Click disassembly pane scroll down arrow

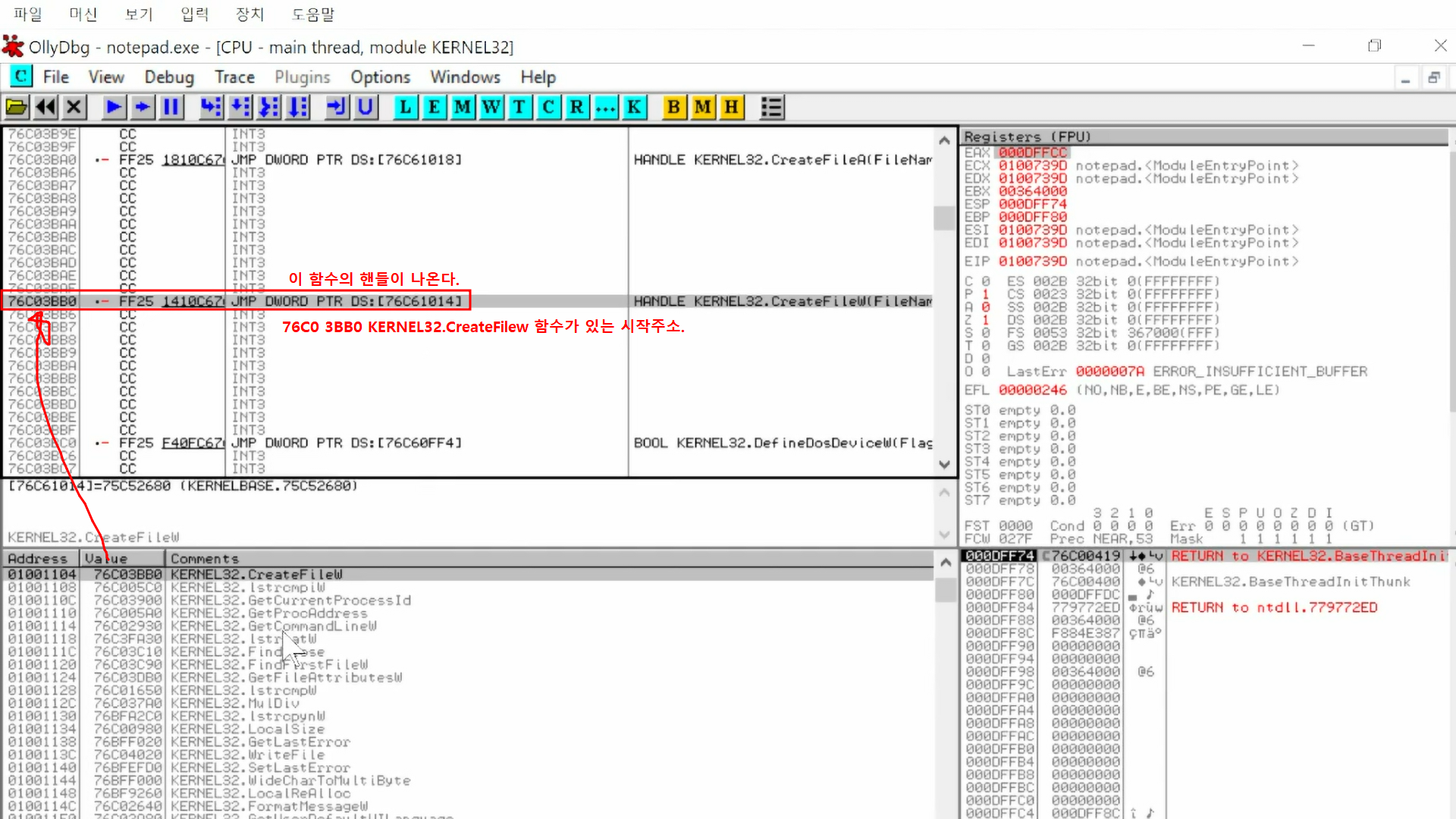944,464
